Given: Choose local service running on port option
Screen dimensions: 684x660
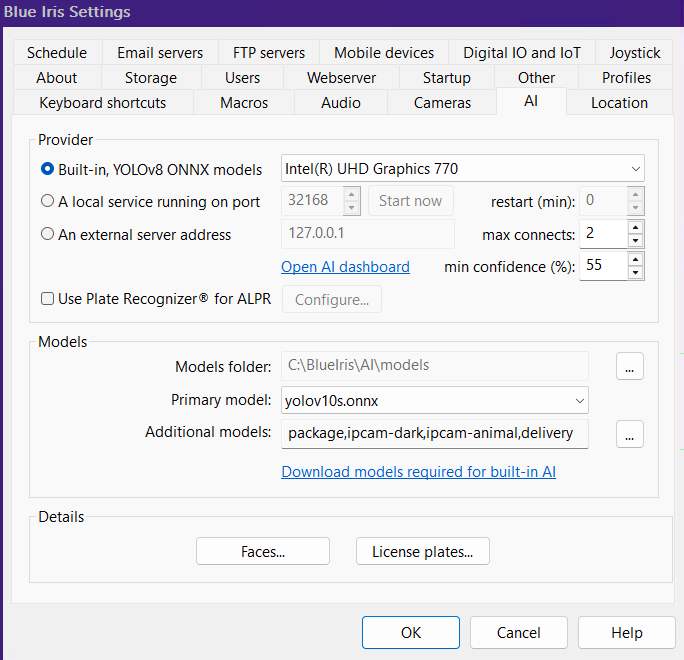Looking at the screenshot, I should [x=48, y=201].
